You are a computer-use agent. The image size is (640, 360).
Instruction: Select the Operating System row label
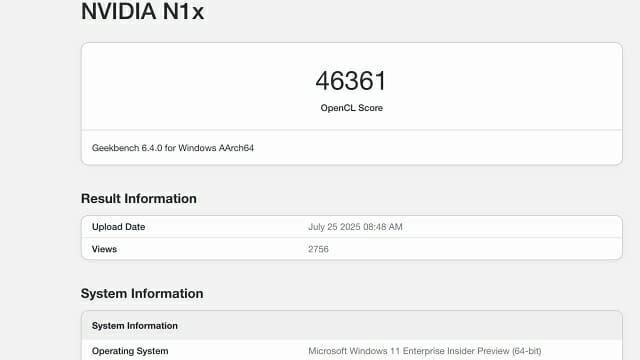click(x=130, y=351)
